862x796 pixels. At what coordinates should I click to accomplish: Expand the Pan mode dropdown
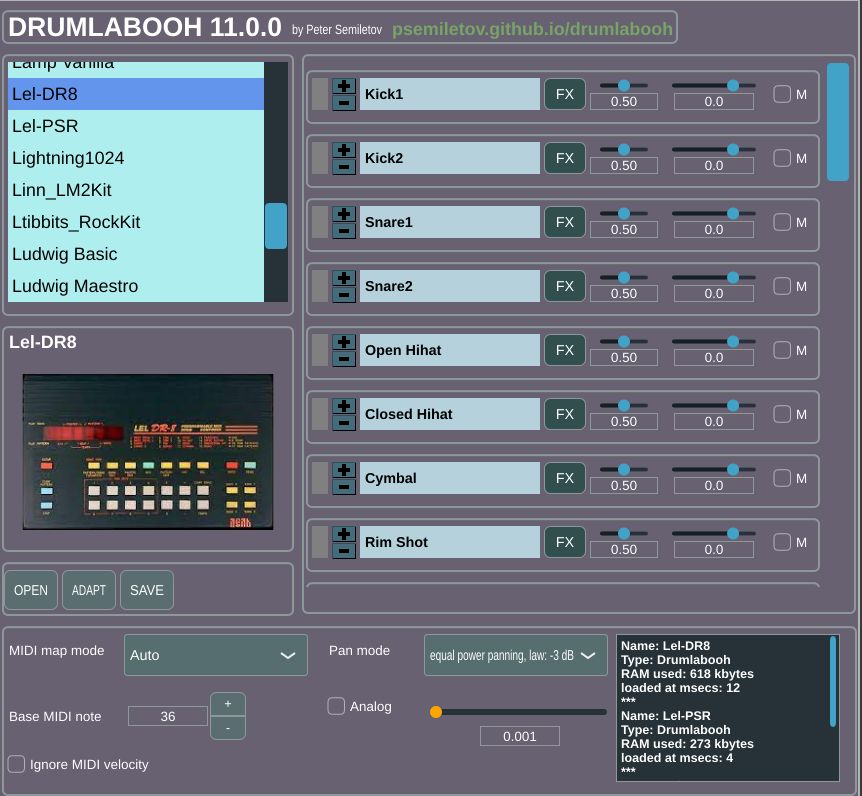click(x=515, y=655)
